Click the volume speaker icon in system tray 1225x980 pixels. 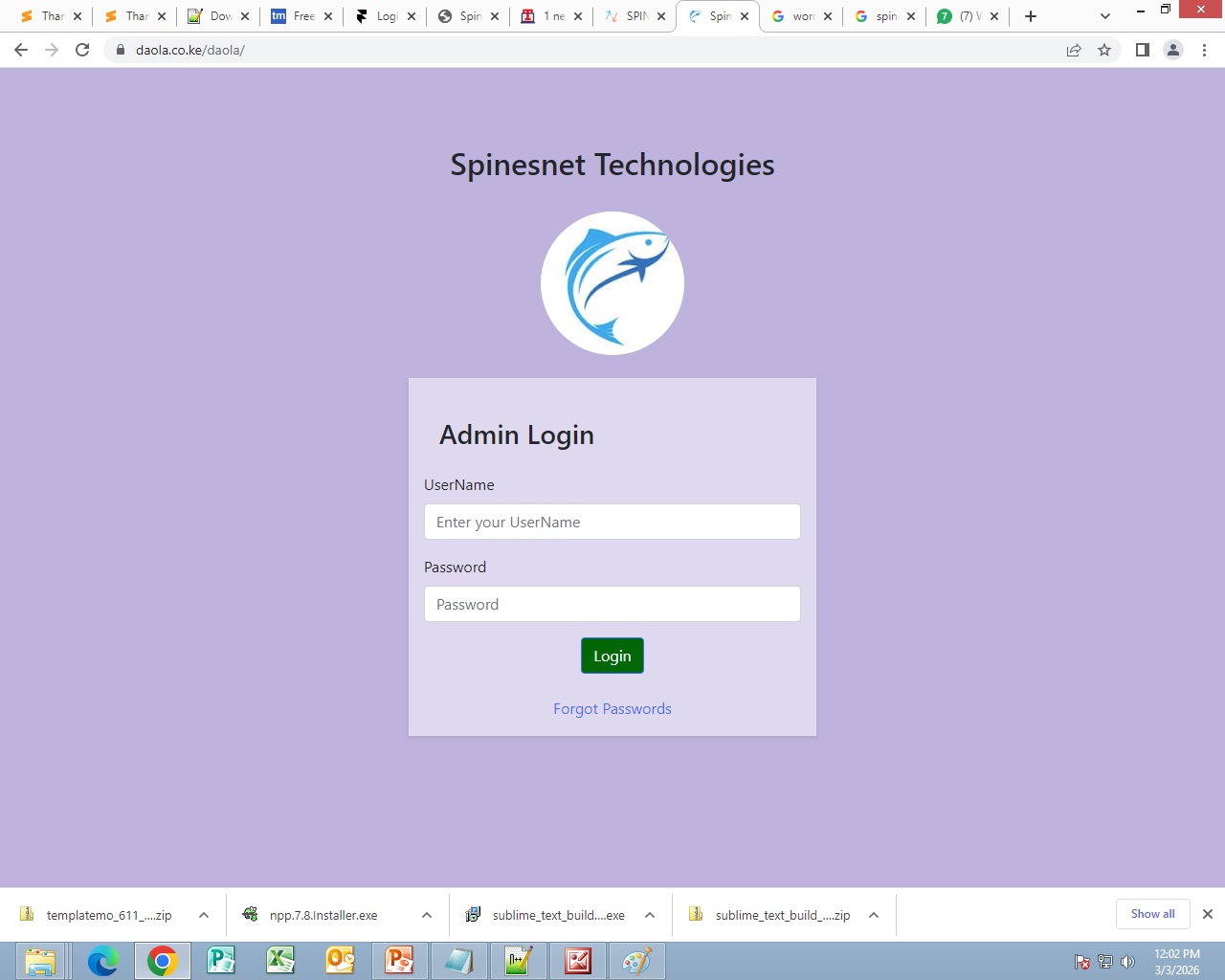1127,962
